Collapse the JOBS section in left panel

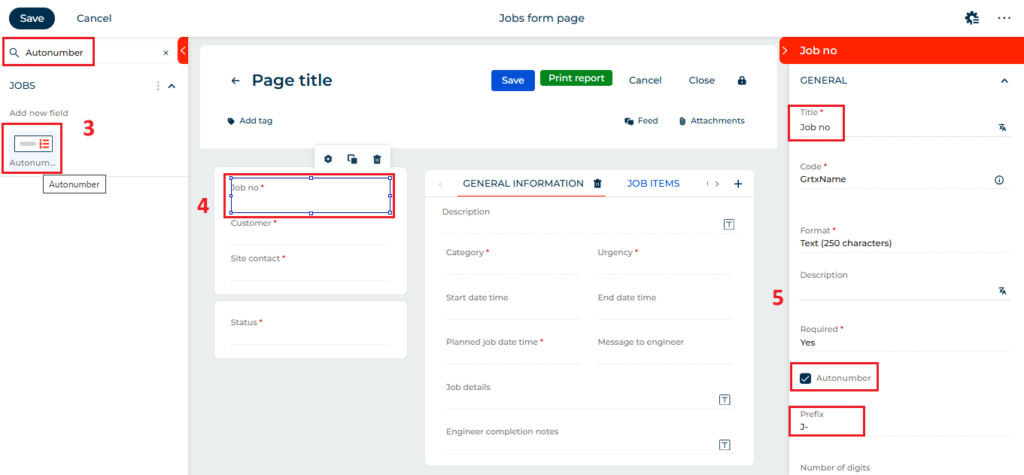coord(172,86)
